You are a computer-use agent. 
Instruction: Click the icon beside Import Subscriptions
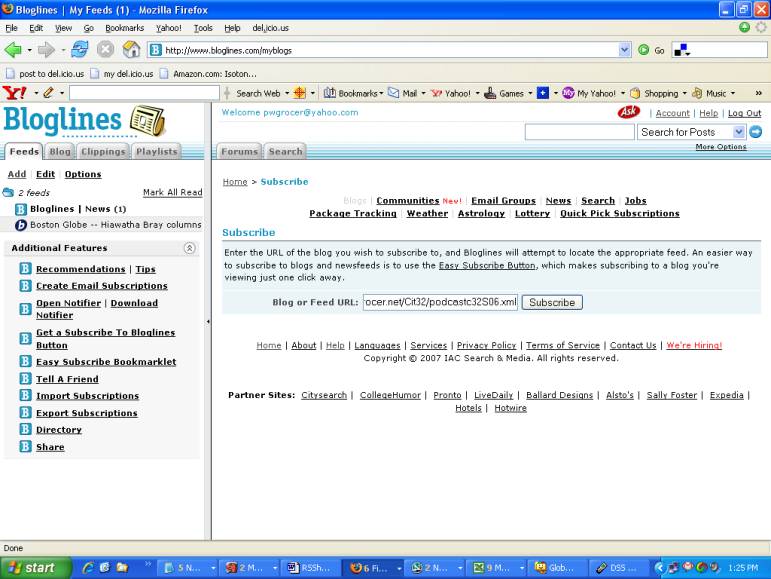coord(26,396)
